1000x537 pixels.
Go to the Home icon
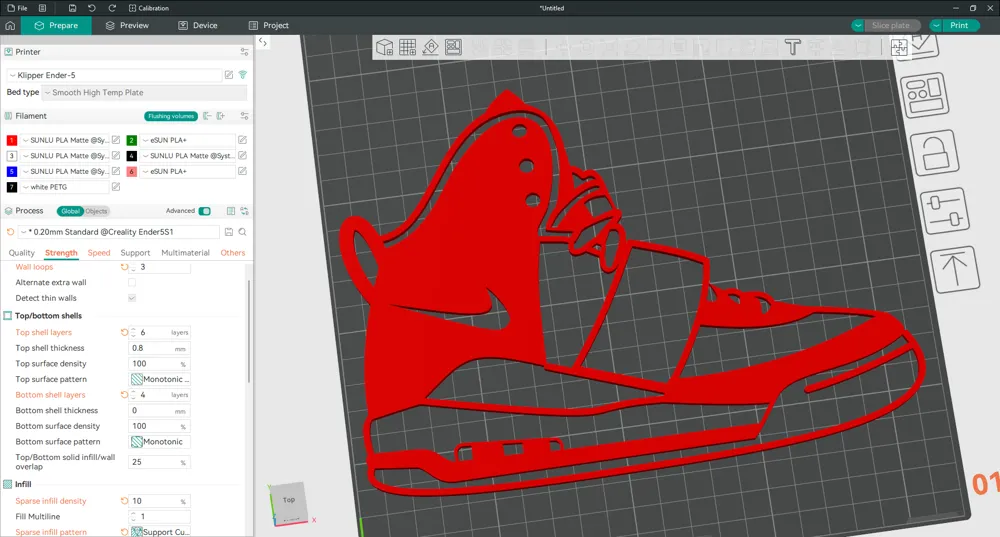(x=10, y=26)
